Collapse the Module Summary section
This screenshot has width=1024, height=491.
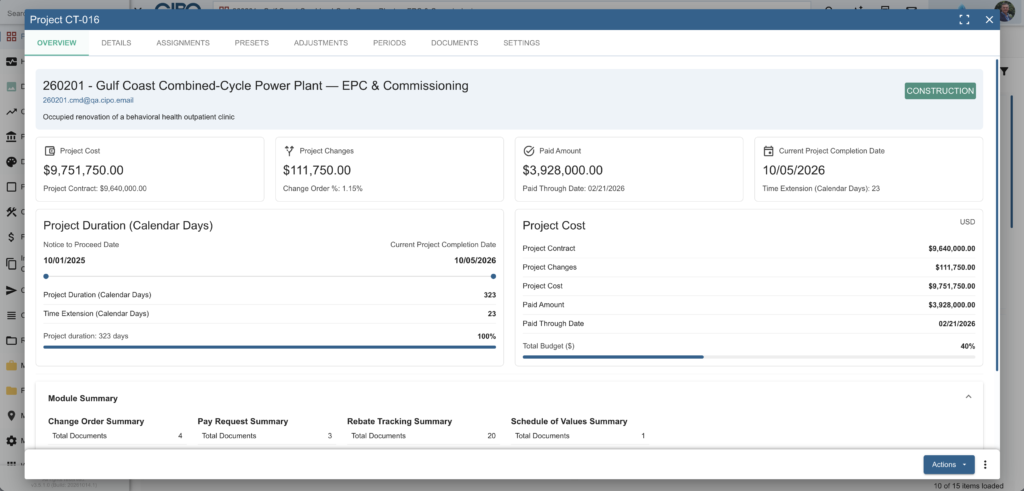[x=968, y=397]
